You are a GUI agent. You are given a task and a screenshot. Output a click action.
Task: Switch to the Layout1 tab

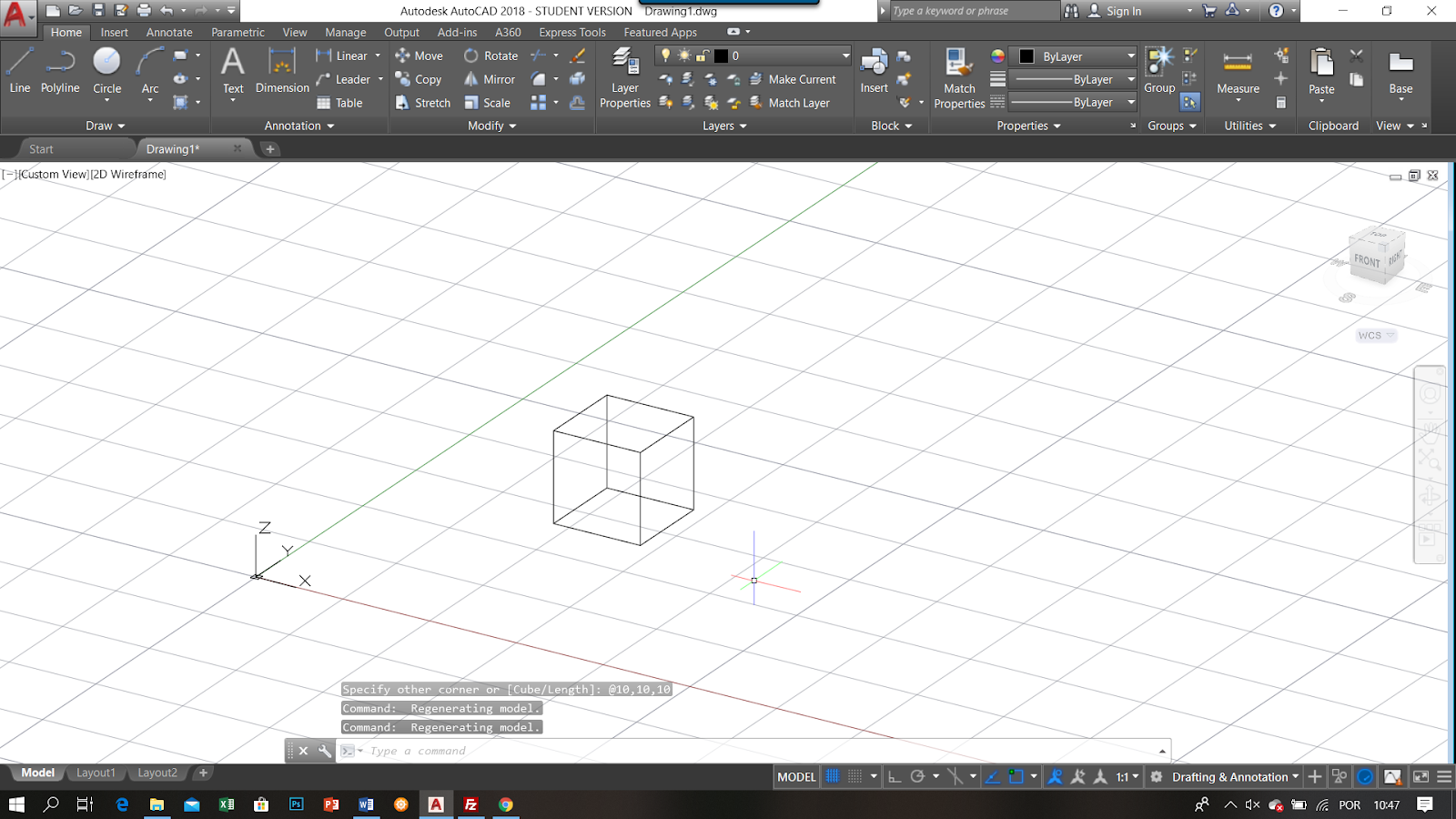(96, 773)
